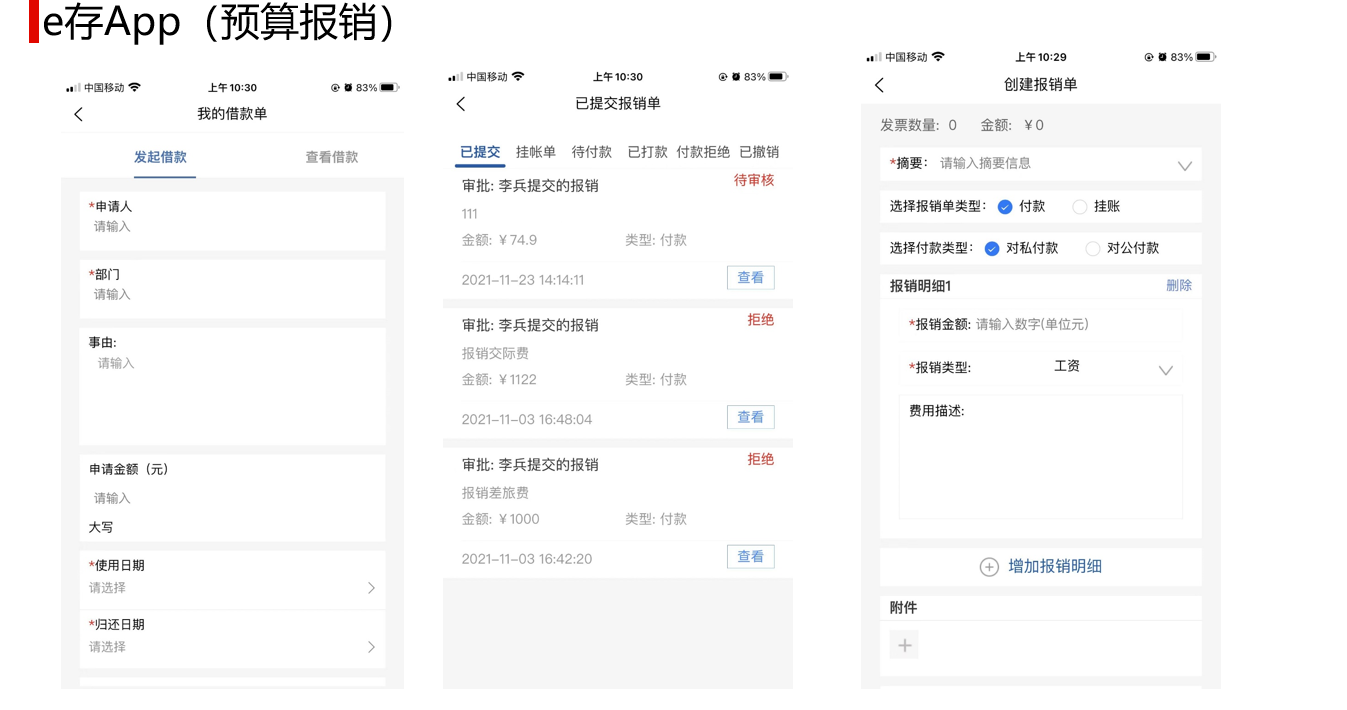This screenshot has width=1347, height=710.
Task: Select 付款 as reimbursement type
Action: tap(1005, 207)
